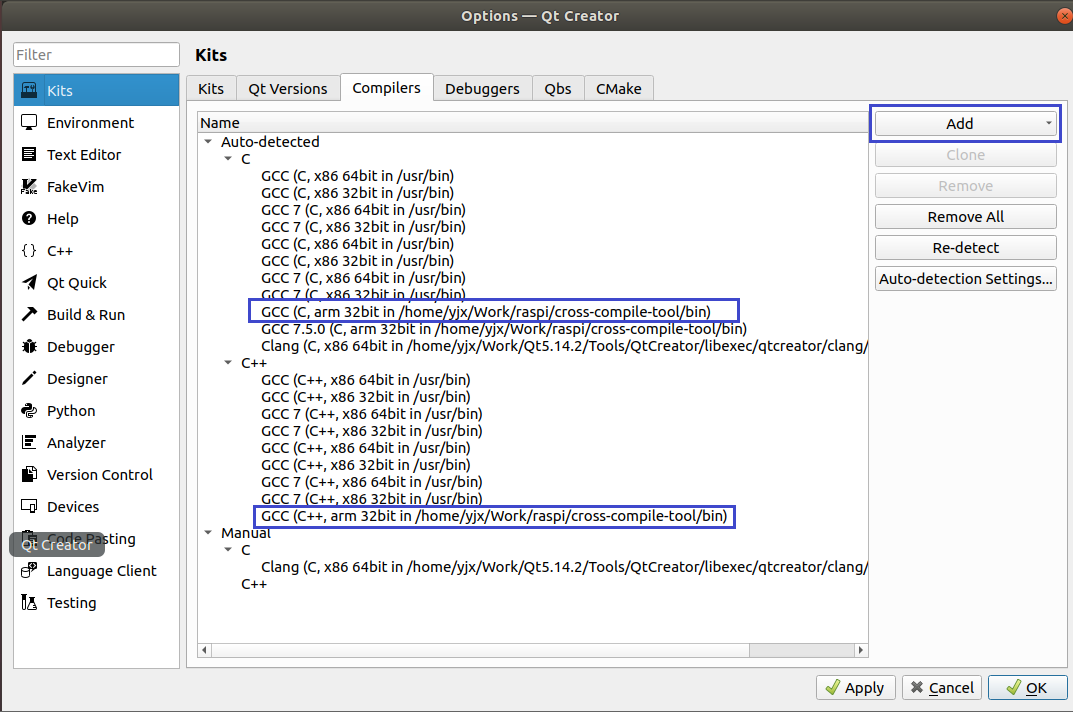
Task: Click the horizontal scrollbar thumb in compiler list
Action: 480,650
